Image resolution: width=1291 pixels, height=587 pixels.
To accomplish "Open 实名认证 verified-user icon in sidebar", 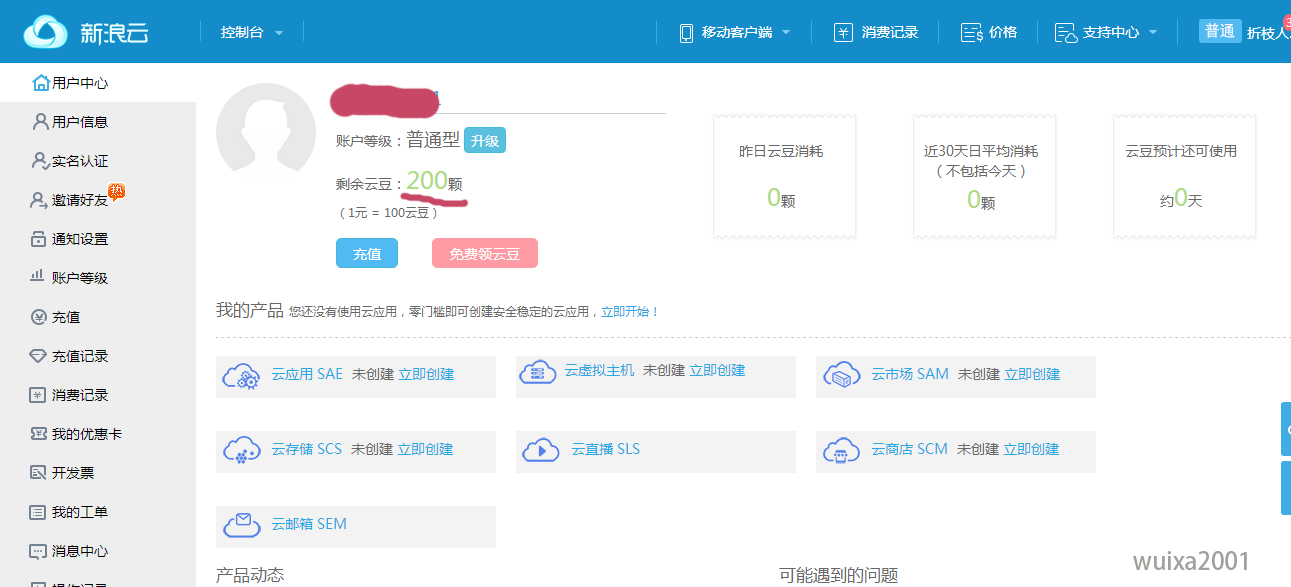I will 41,161.
